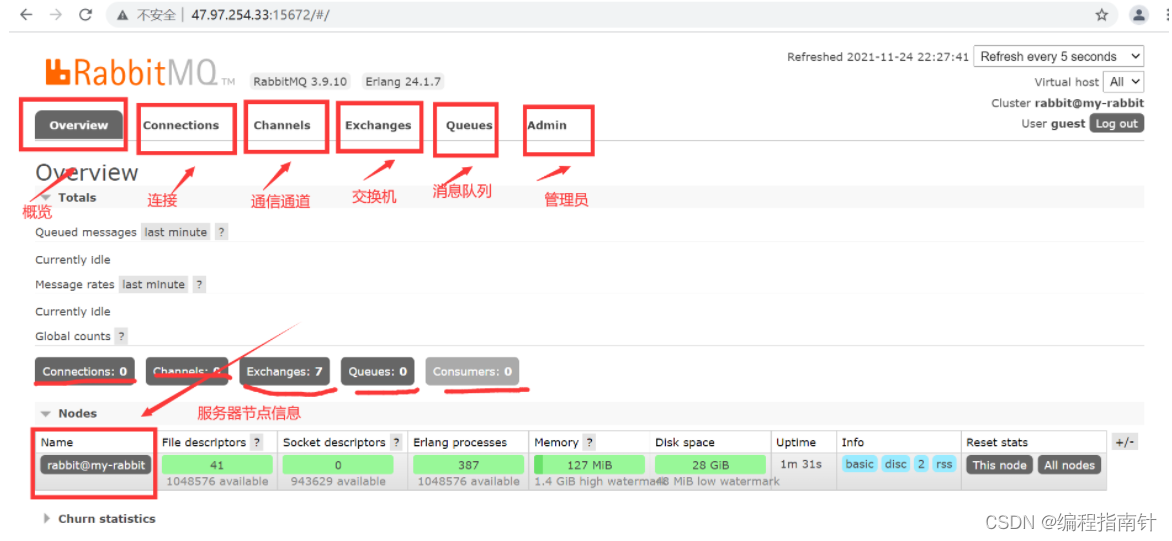Reset stats for This node

999,465
